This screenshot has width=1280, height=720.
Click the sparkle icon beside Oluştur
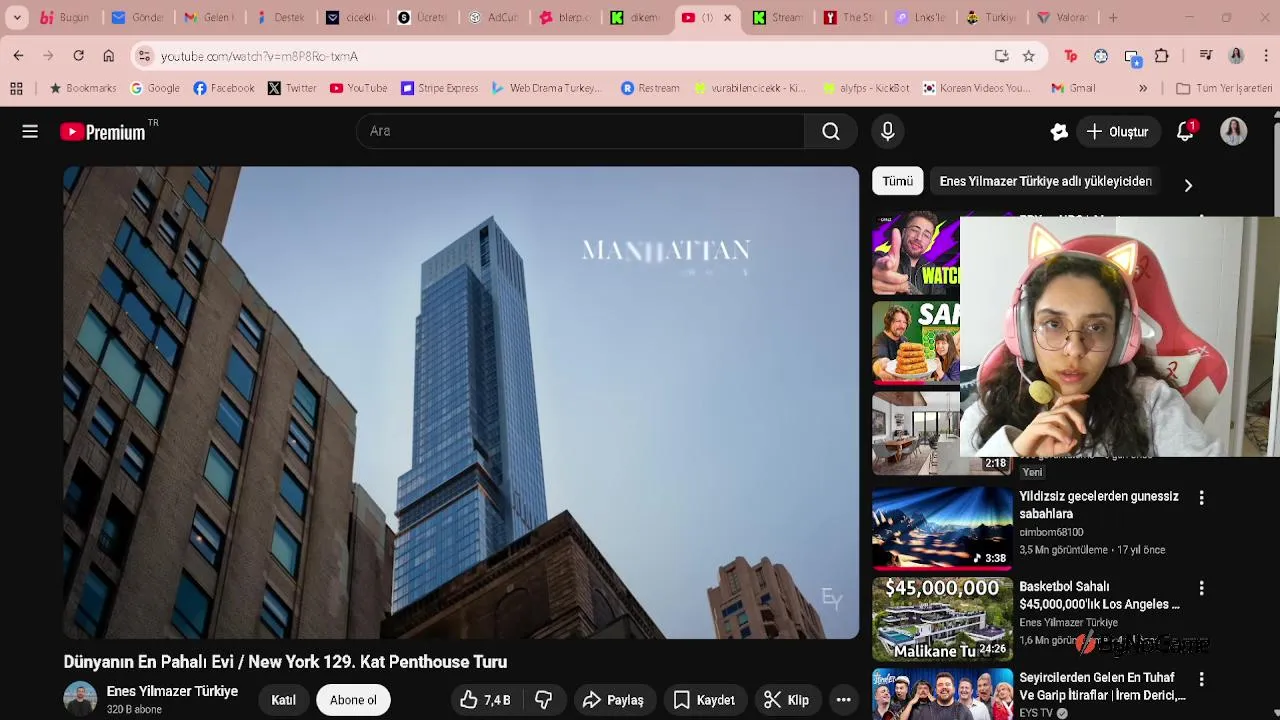click(x=1059, y=131)
